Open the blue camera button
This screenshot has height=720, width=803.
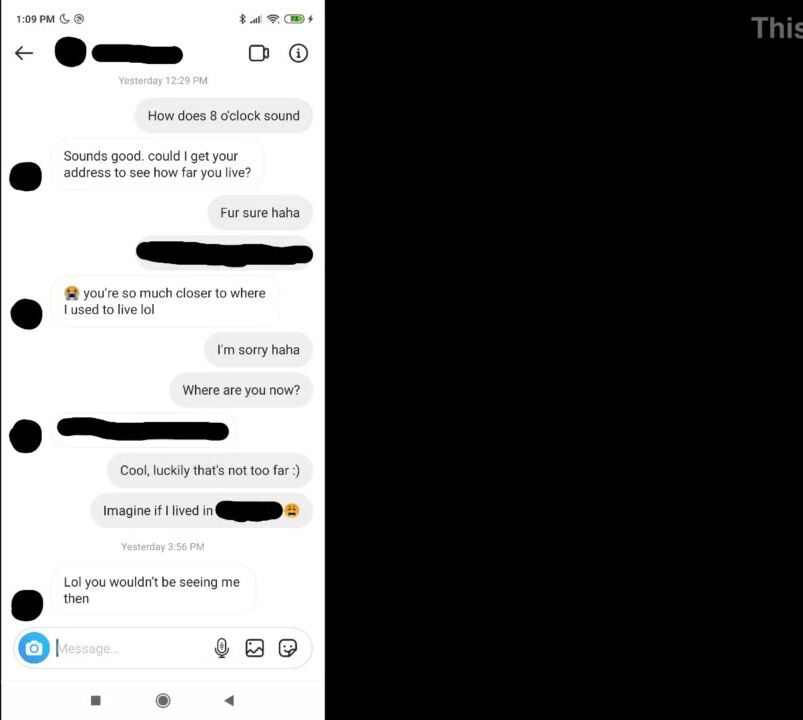(x=34, y=648)
